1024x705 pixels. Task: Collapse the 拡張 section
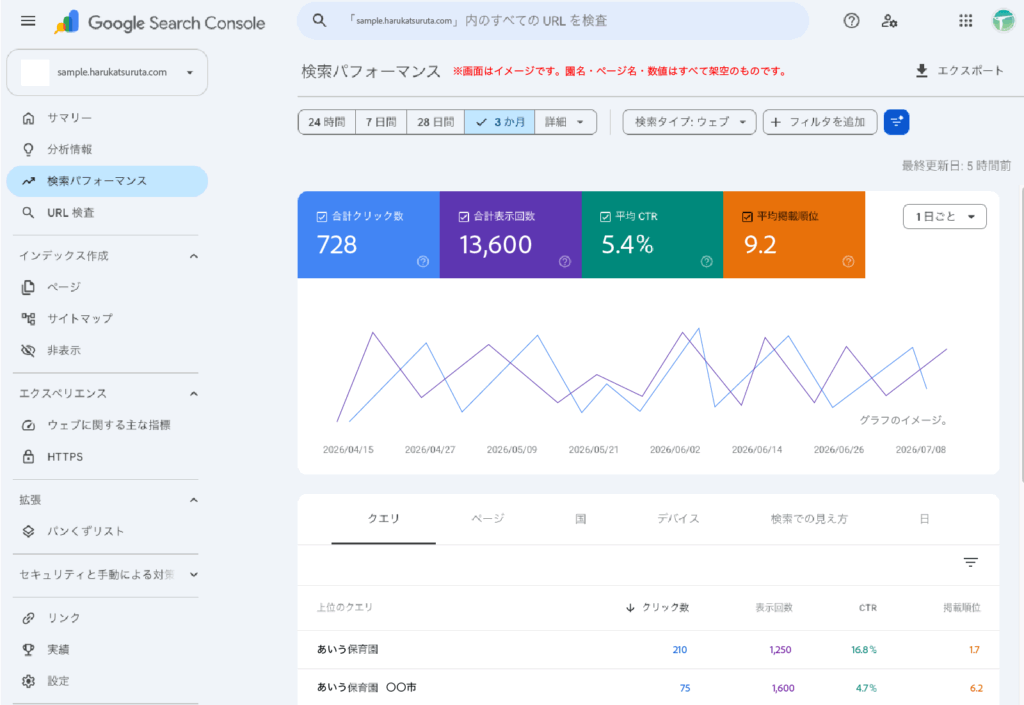point(193,500)
